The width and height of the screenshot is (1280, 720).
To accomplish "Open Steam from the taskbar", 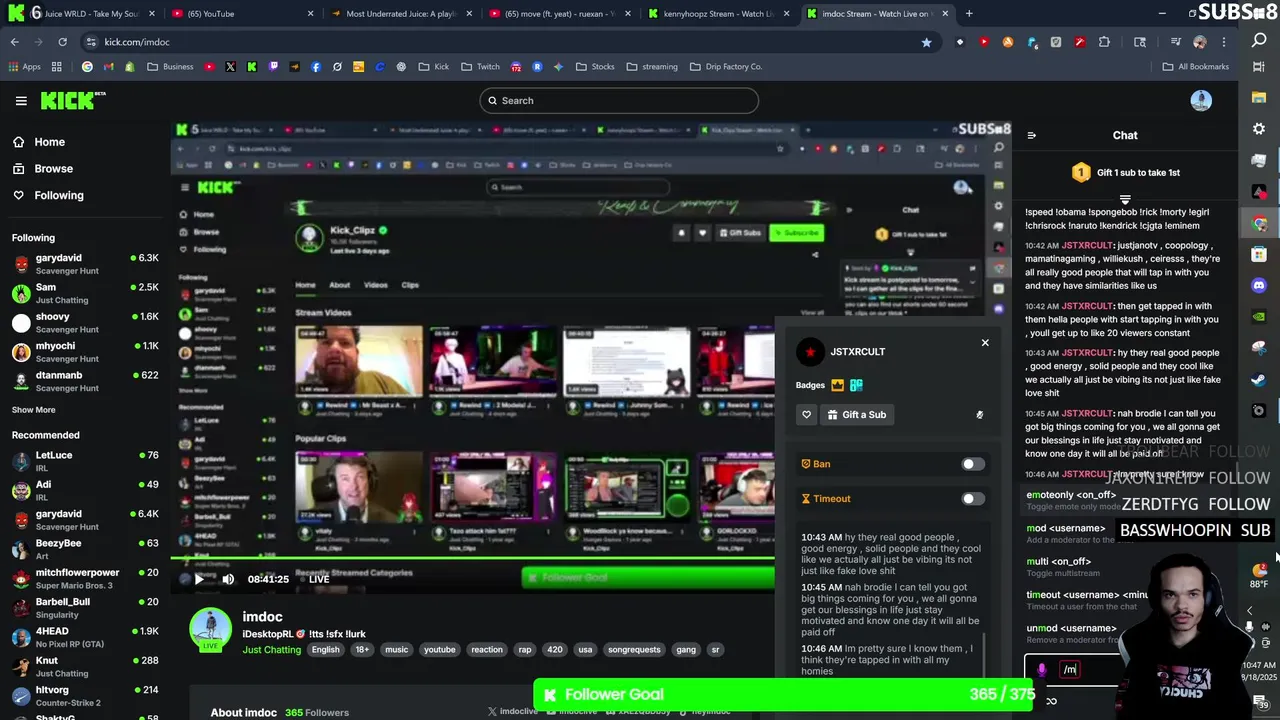I will pos(1259,379).
